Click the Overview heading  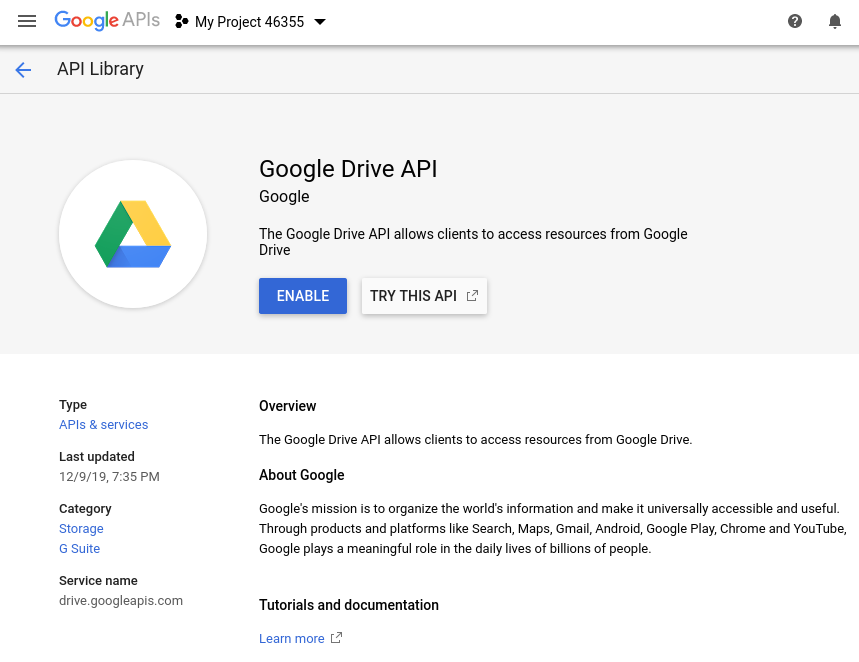click(288, 406)
